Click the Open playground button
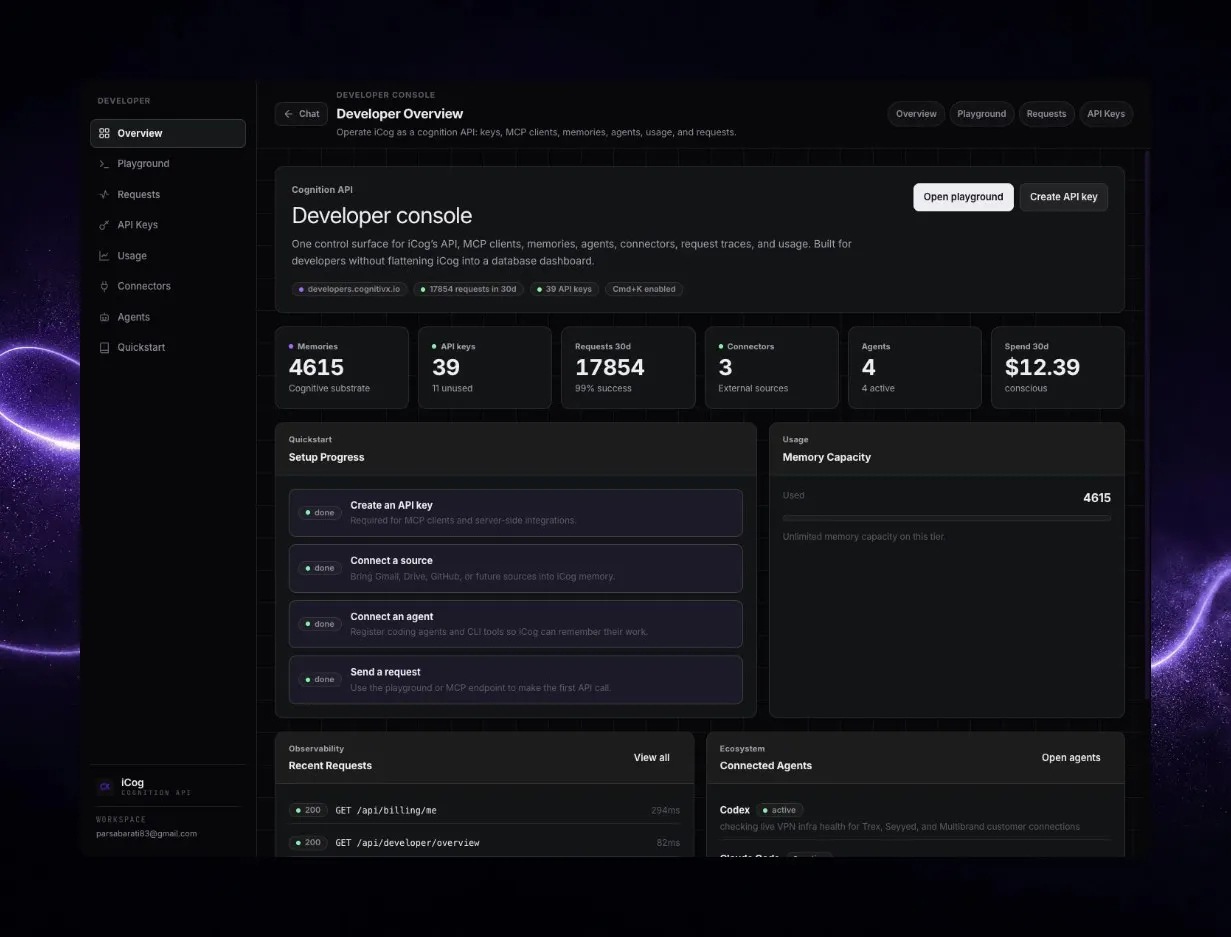This screenshot has width=1231, height=937. pyautogui.click(x=963, y=197)
